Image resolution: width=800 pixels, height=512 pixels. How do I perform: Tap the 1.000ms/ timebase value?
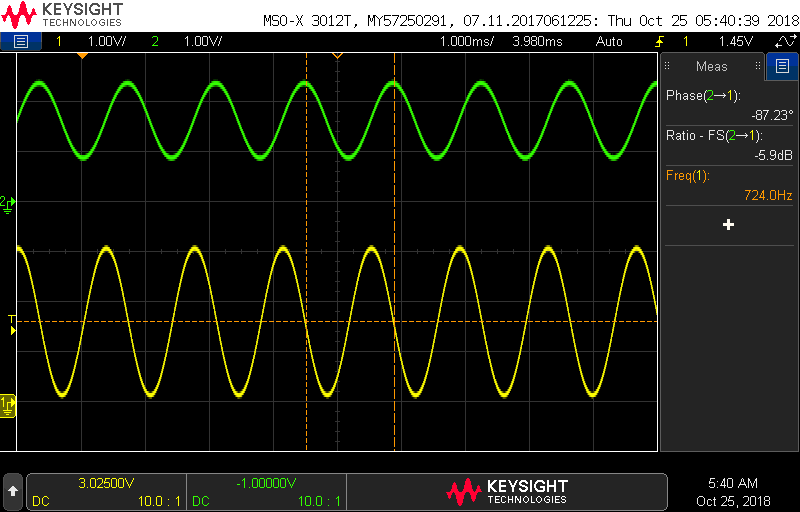coord(467,41)
